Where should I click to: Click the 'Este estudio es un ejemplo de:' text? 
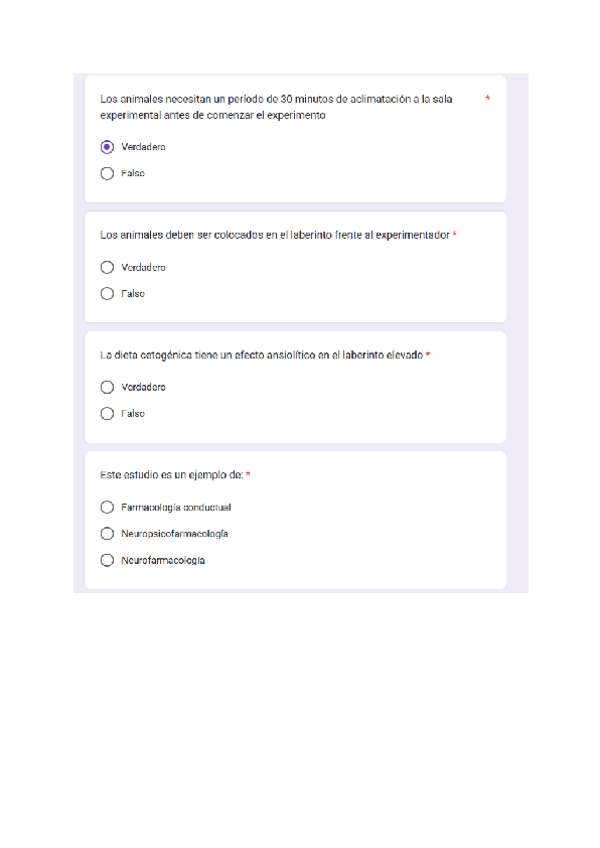pos(171,474)
